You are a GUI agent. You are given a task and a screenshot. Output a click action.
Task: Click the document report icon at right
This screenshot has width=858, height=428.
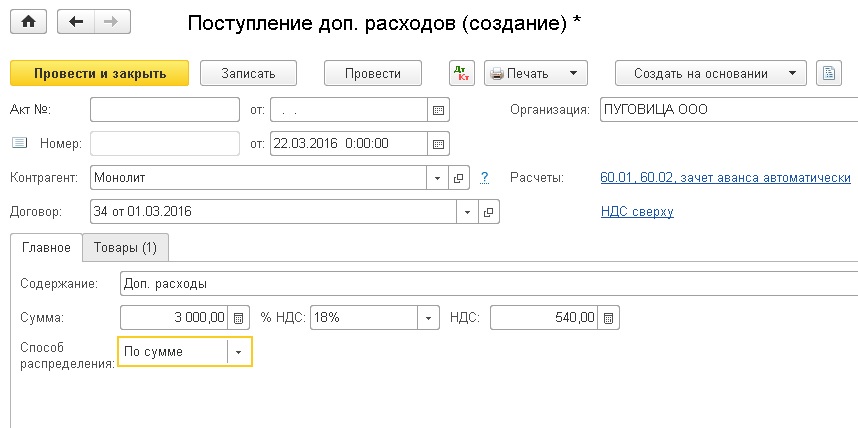[x=828, y=73]
